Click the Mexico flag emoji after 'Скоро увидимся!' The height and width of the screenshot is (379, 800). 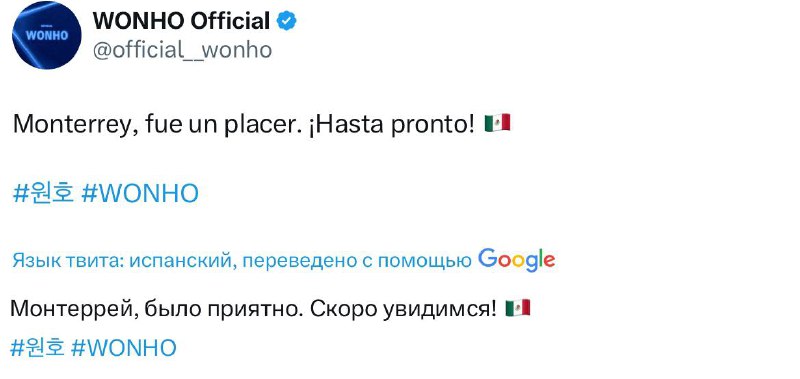coord(517,308)
